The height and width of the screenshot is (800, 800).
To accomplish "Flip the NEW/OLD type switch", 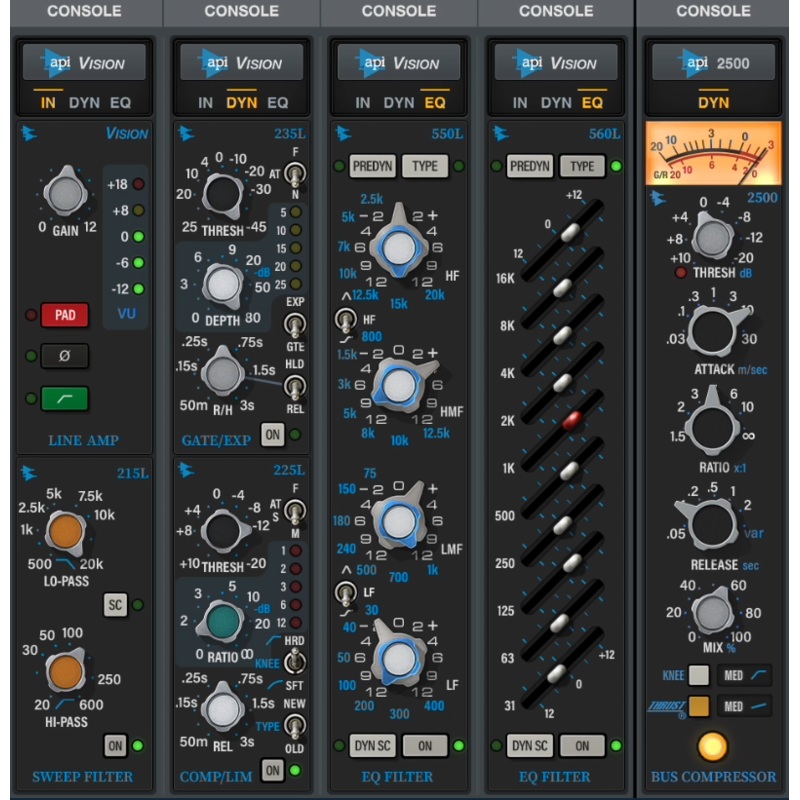I will pos(295,726).
